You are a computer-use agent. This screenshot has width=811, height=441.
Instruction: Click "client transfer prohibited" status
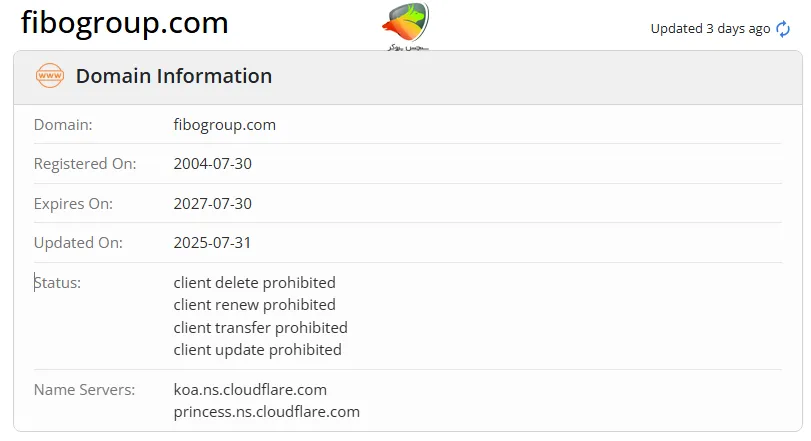pos(260,328)
